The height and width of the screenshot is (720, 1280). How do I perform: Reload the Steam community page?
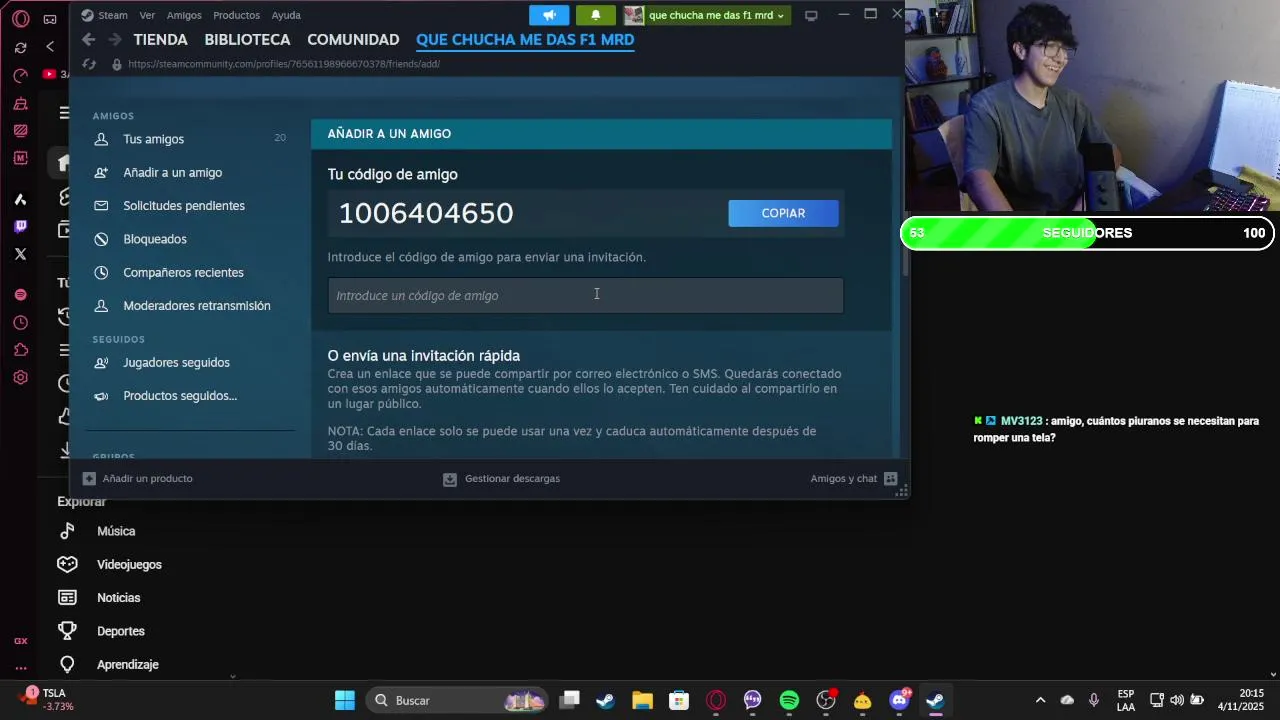[x=89, y=64]
